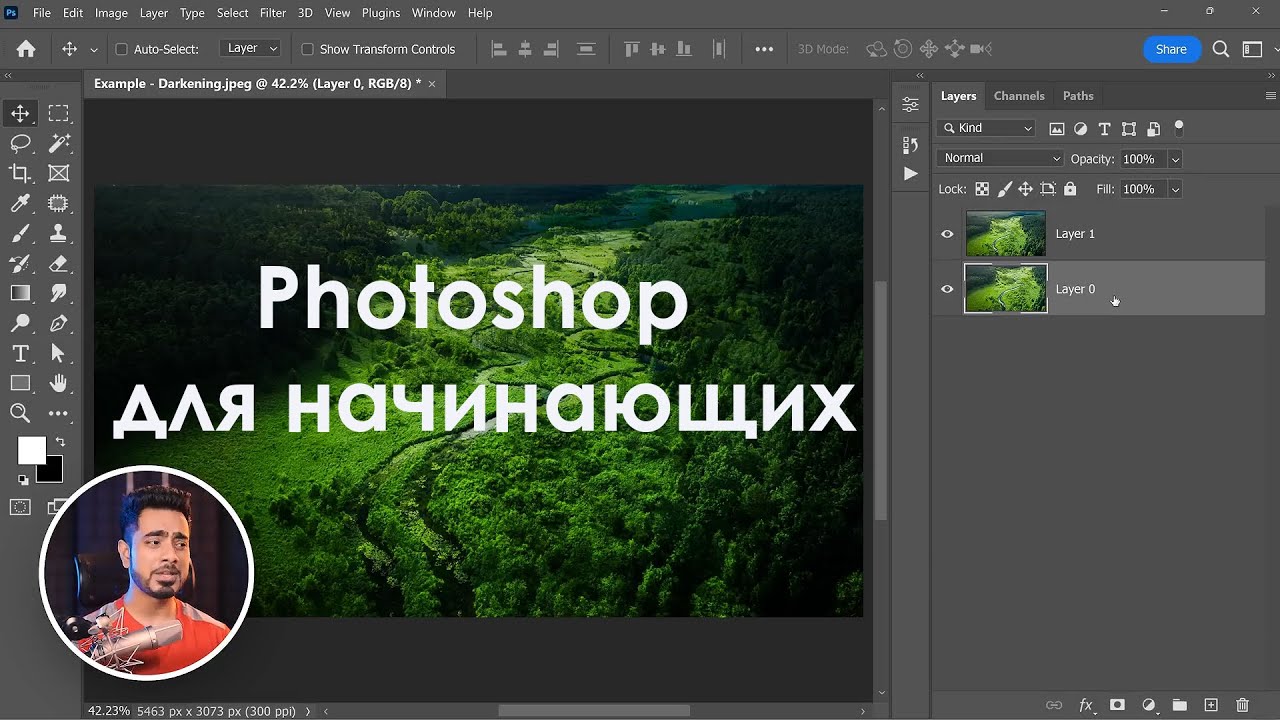Switch to the Channels tab
Image resolution: width=1280 pixels, height=720 pixels.
(x=1019, y=96)
